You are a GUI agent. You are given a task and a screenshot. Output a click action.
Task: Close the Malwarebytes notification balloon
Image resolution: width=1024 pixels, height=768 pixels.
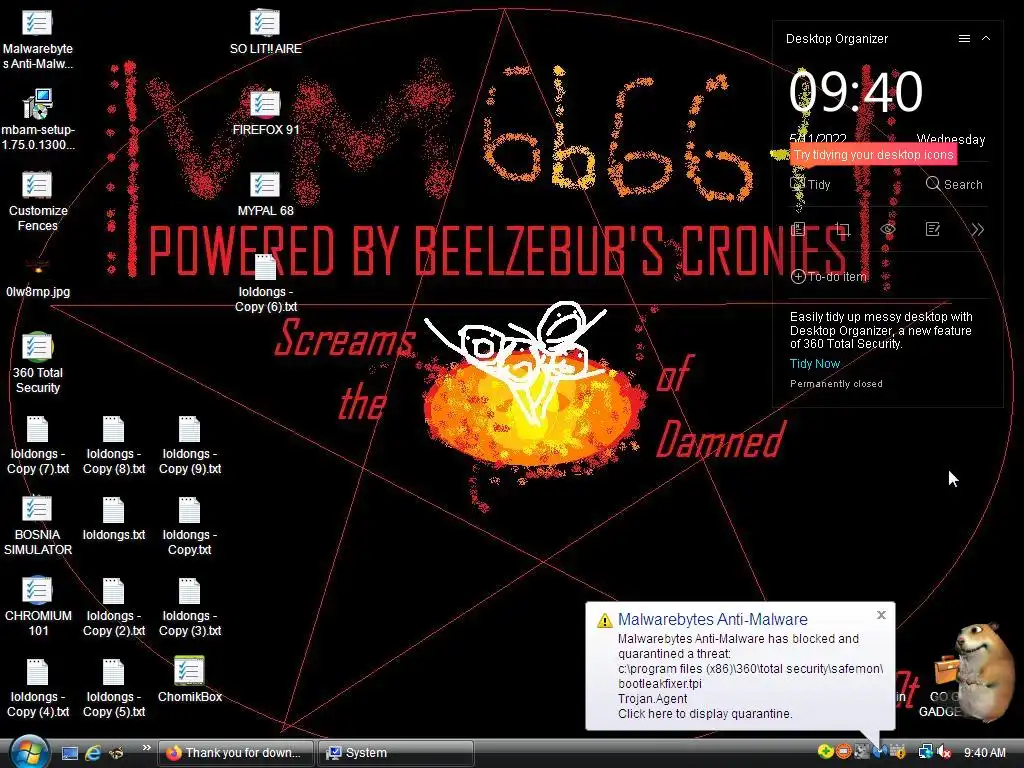pyautogui.click(x=881, y=615)
